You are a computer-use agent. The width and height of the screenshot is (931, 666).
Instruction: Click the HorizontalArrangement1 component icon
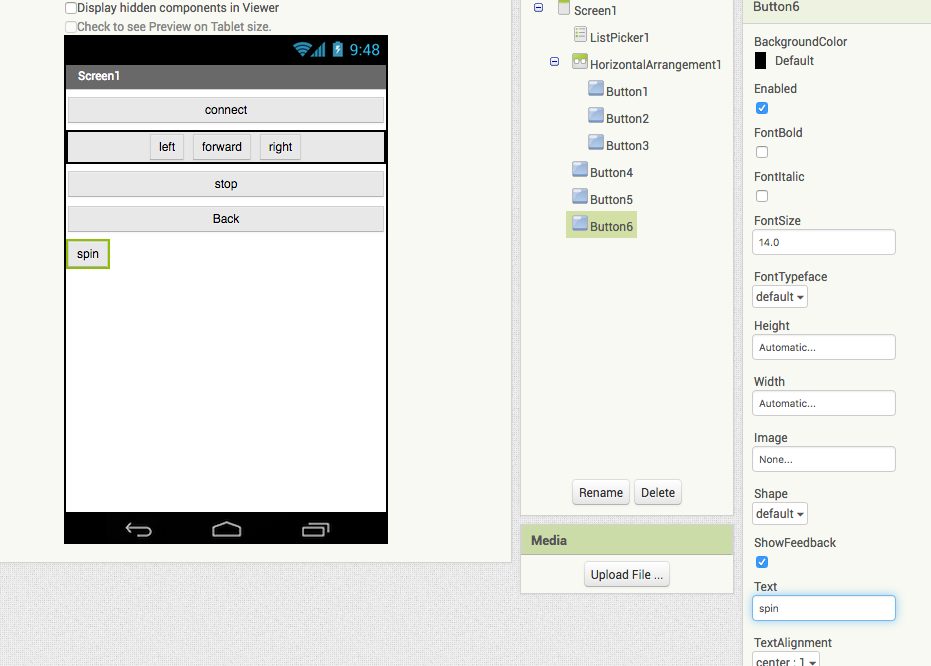pyautogui.click(x=580, y=62)
